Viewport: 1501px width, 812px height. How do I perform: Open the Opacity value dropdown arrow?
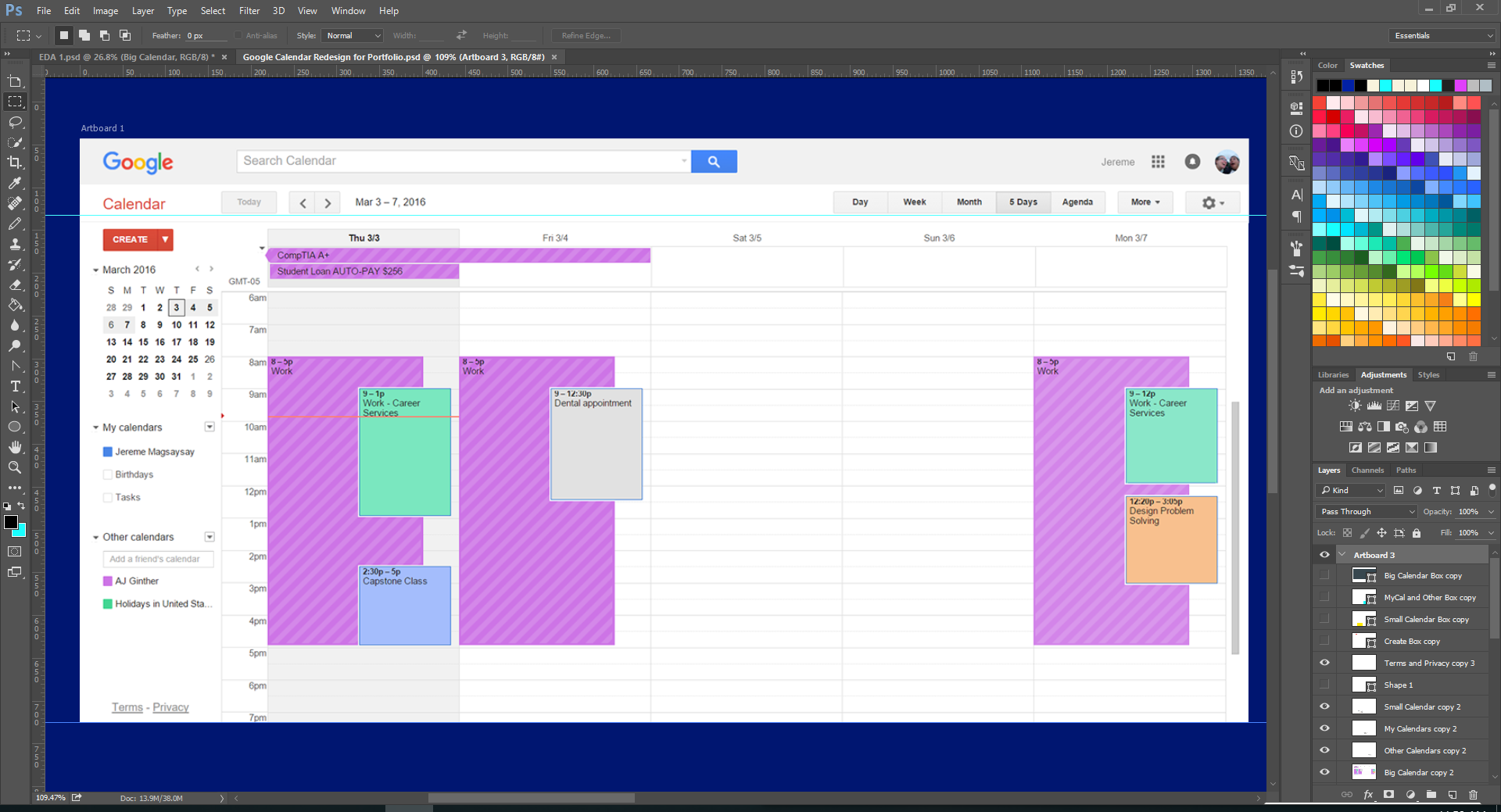1491,512
